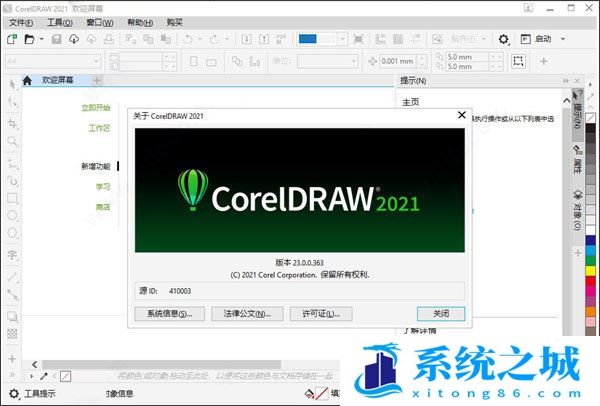The width and height of the screenshot is (600, 406).
Task: Open the 对象 docker side tab
Action: pyautogui.click(x=577, y=210)
